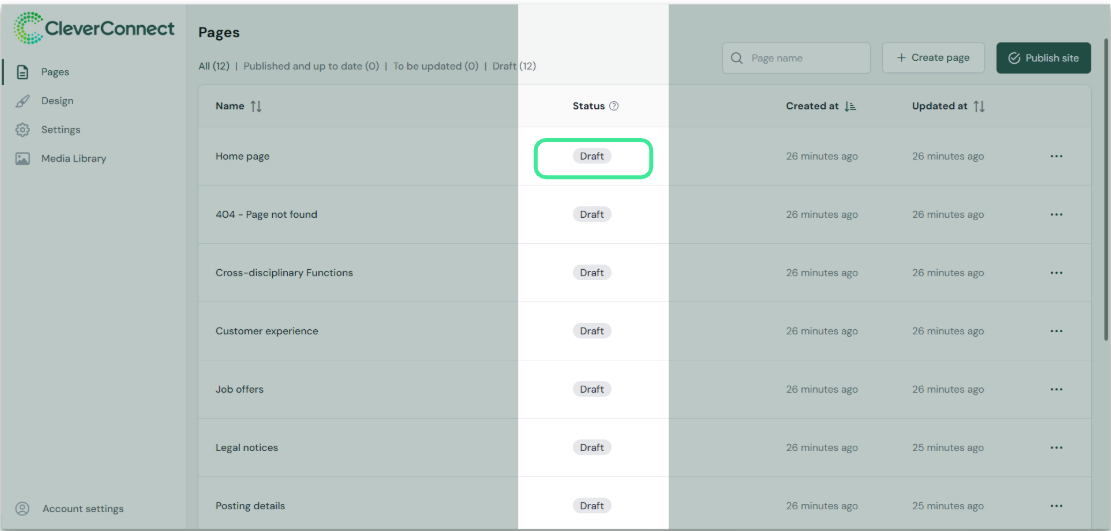The width and height of the screenshot is (1111, 531).
Task: Open the Customer experience page link
Action: click(267, 331)
